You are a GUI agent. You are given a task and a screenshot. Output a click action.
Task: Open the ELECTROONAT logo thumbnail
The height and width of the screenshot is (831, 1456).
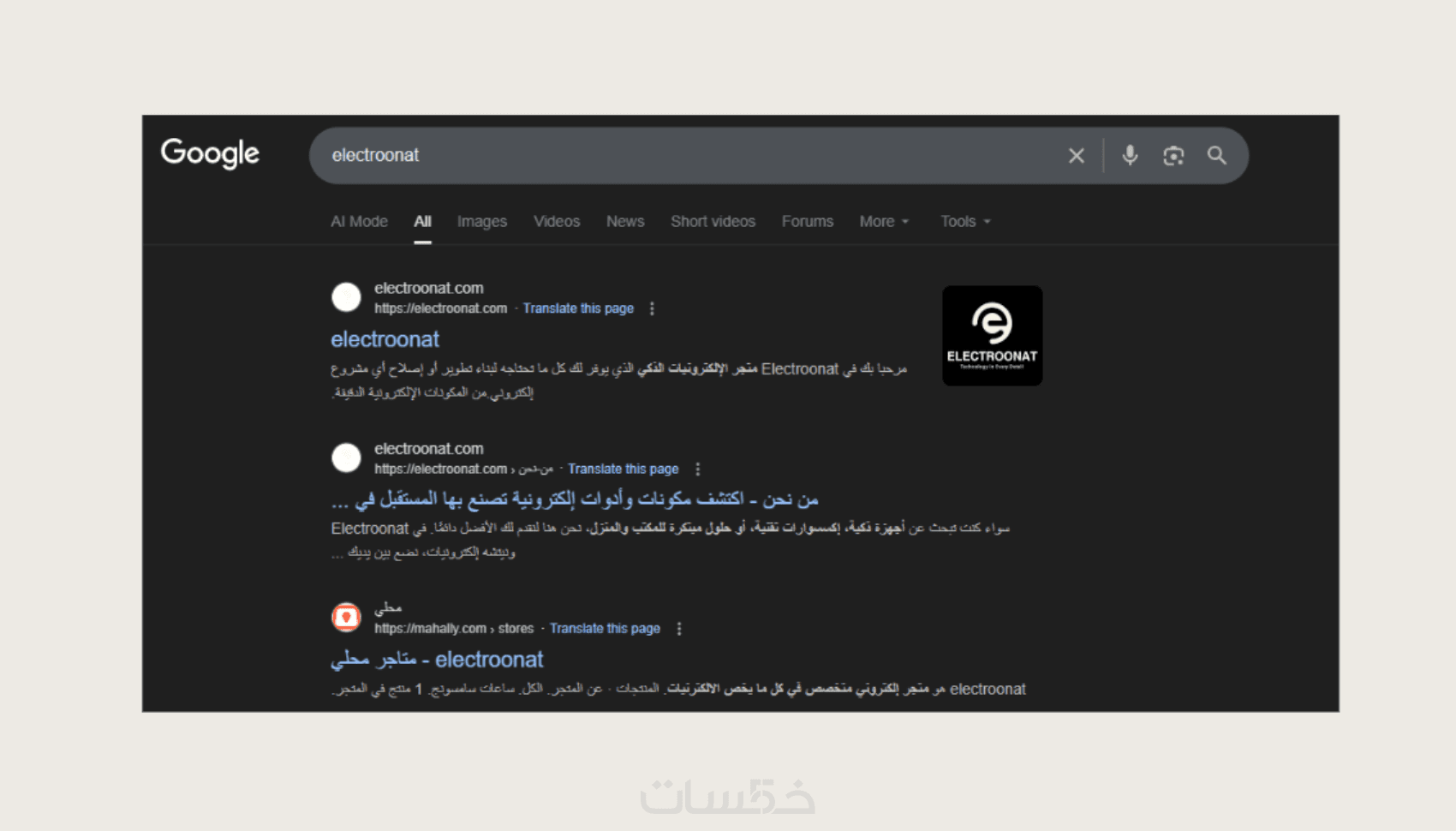993,336
